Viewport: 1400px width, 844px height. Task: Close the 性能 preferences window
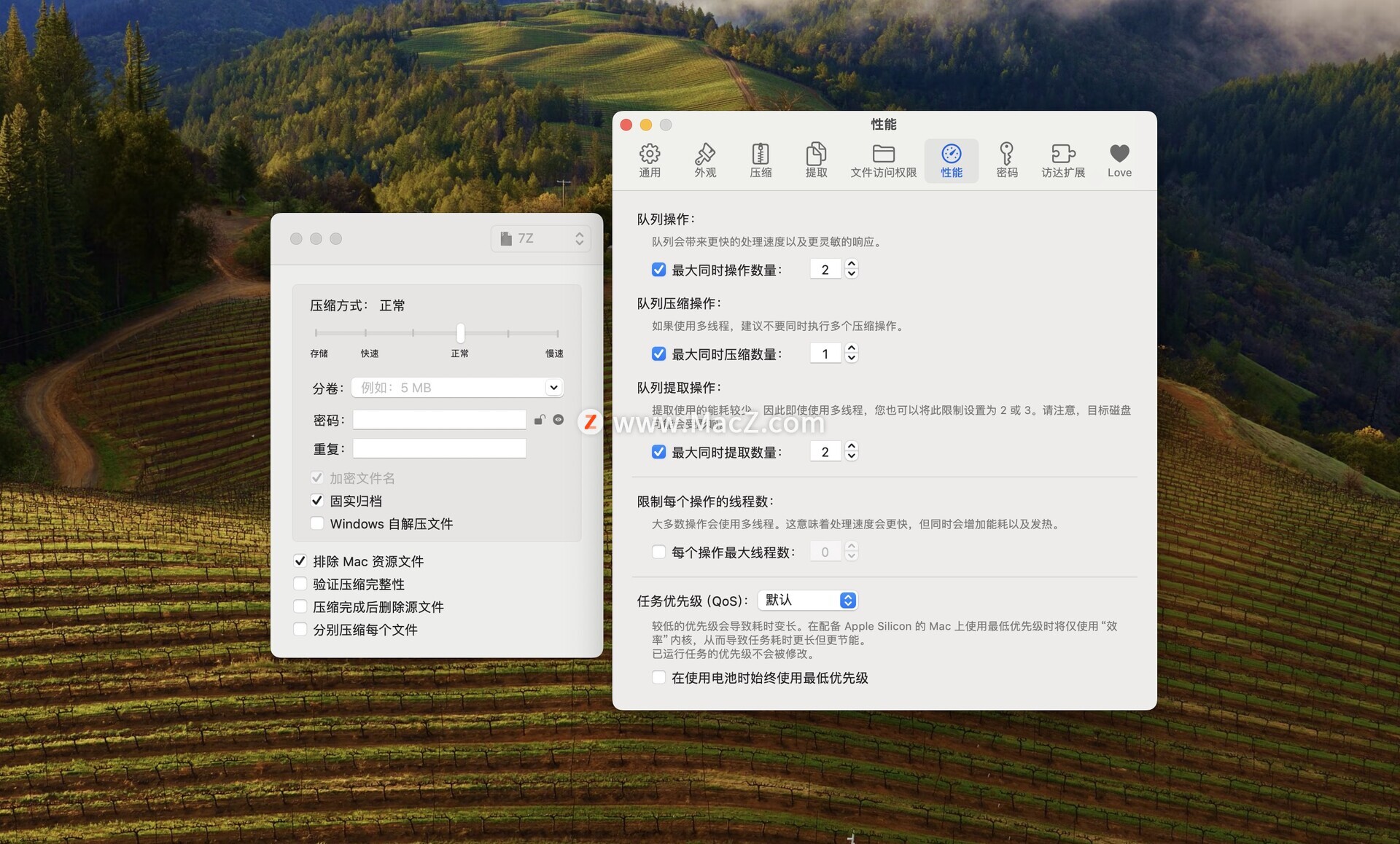point(626,125)
